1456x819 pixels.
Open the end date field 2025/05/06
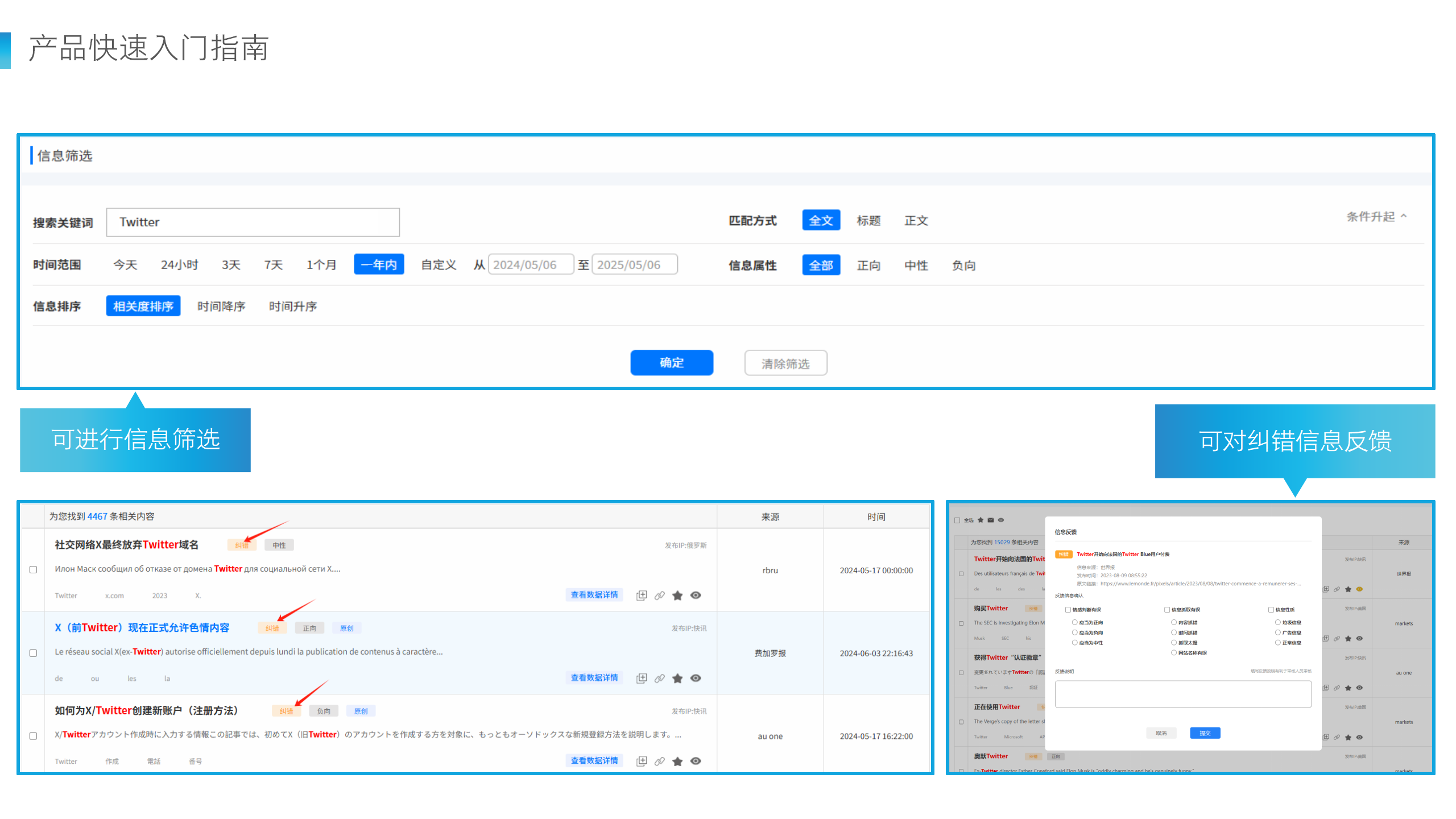635,265
